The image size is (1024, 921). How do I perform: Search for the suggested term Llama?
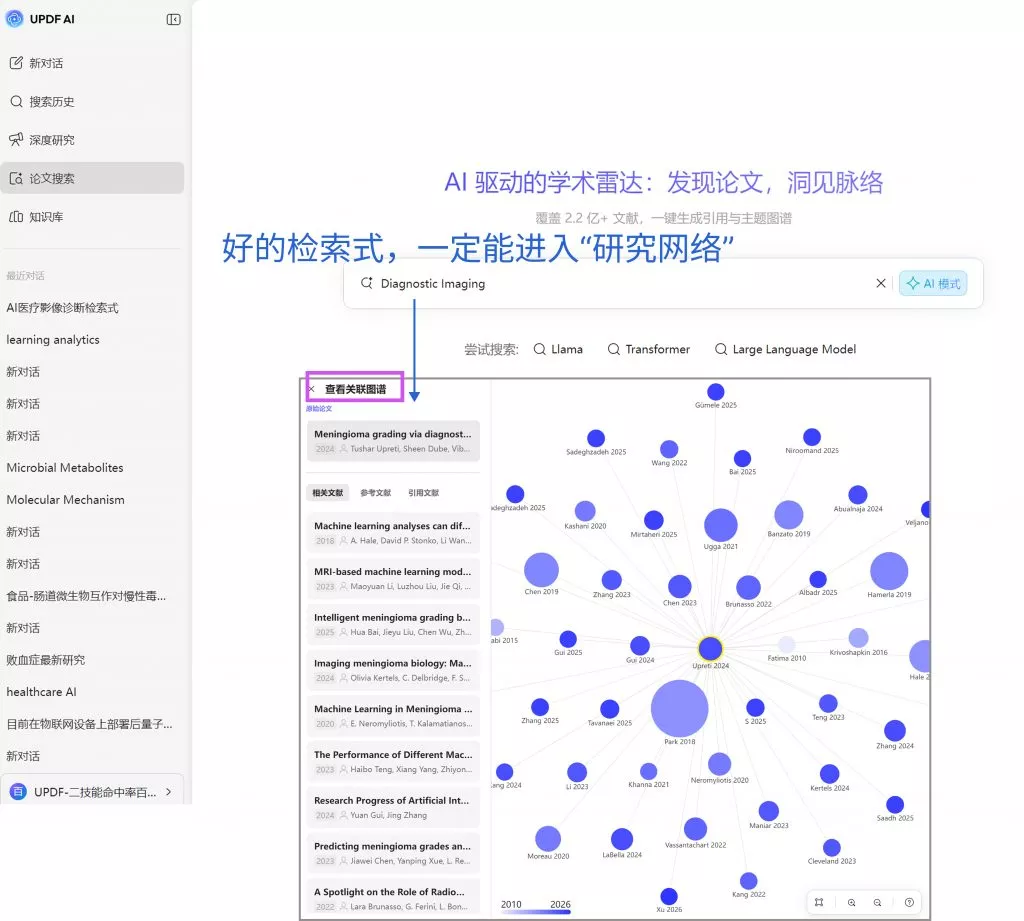(558, 349)
